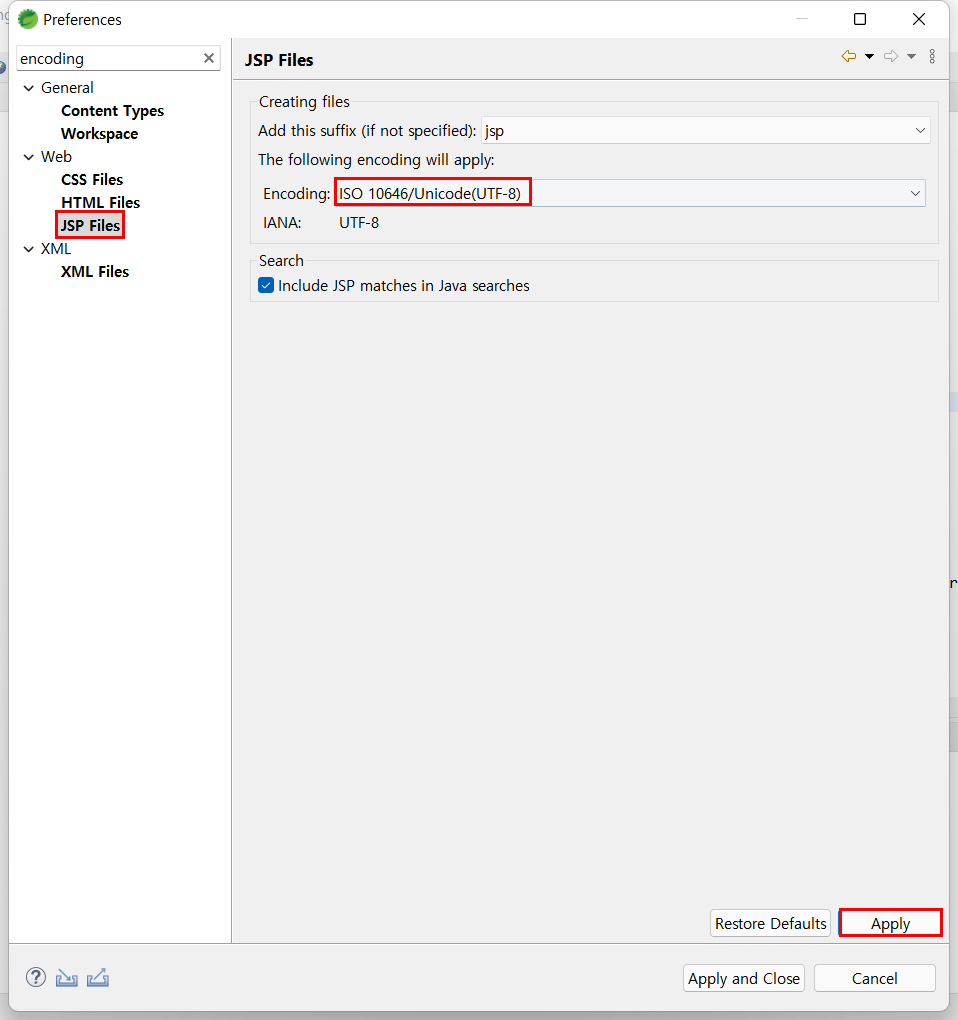This screenshot has height=1020, width=958.
Task: Collapse the General tree node
Action: point(29,88)
